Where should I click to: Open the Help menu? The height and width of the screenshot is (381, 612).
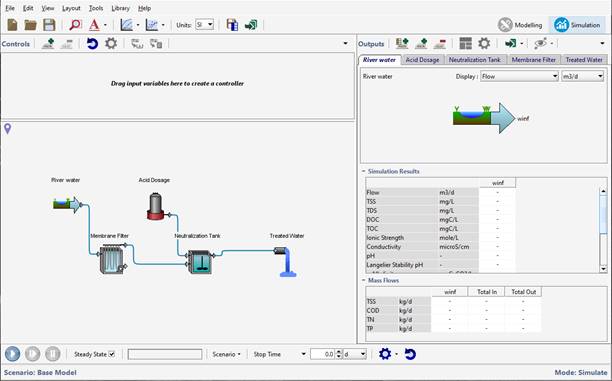[x=144, y=8]
